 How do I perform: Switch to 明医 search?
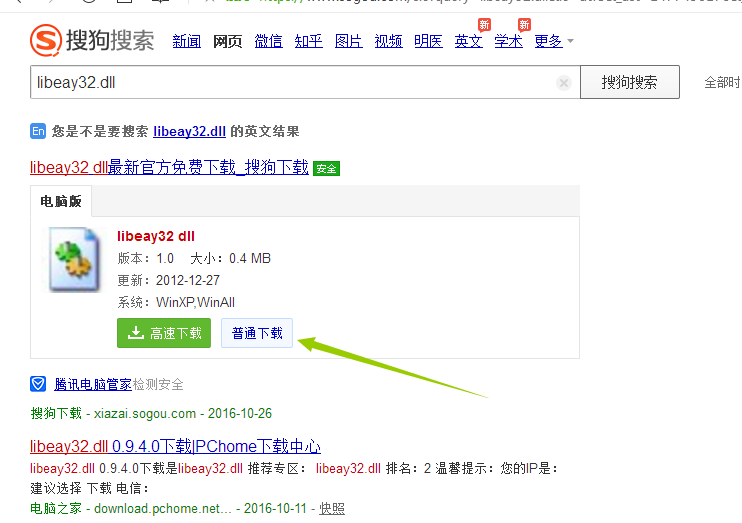[428, 41]
